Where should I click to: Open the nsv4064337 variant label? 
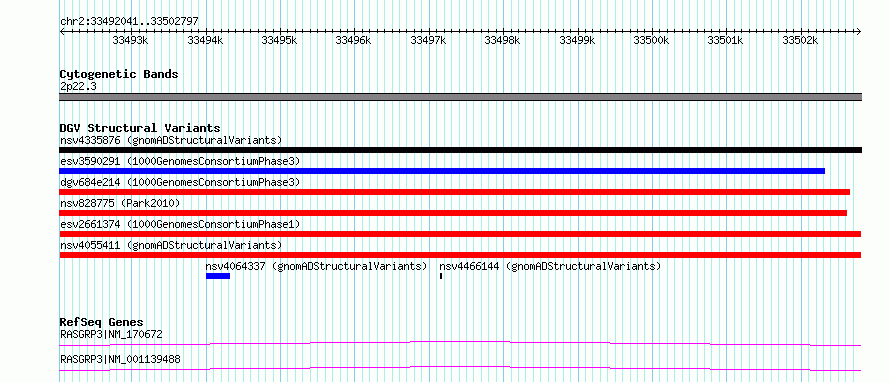[316, 266]
